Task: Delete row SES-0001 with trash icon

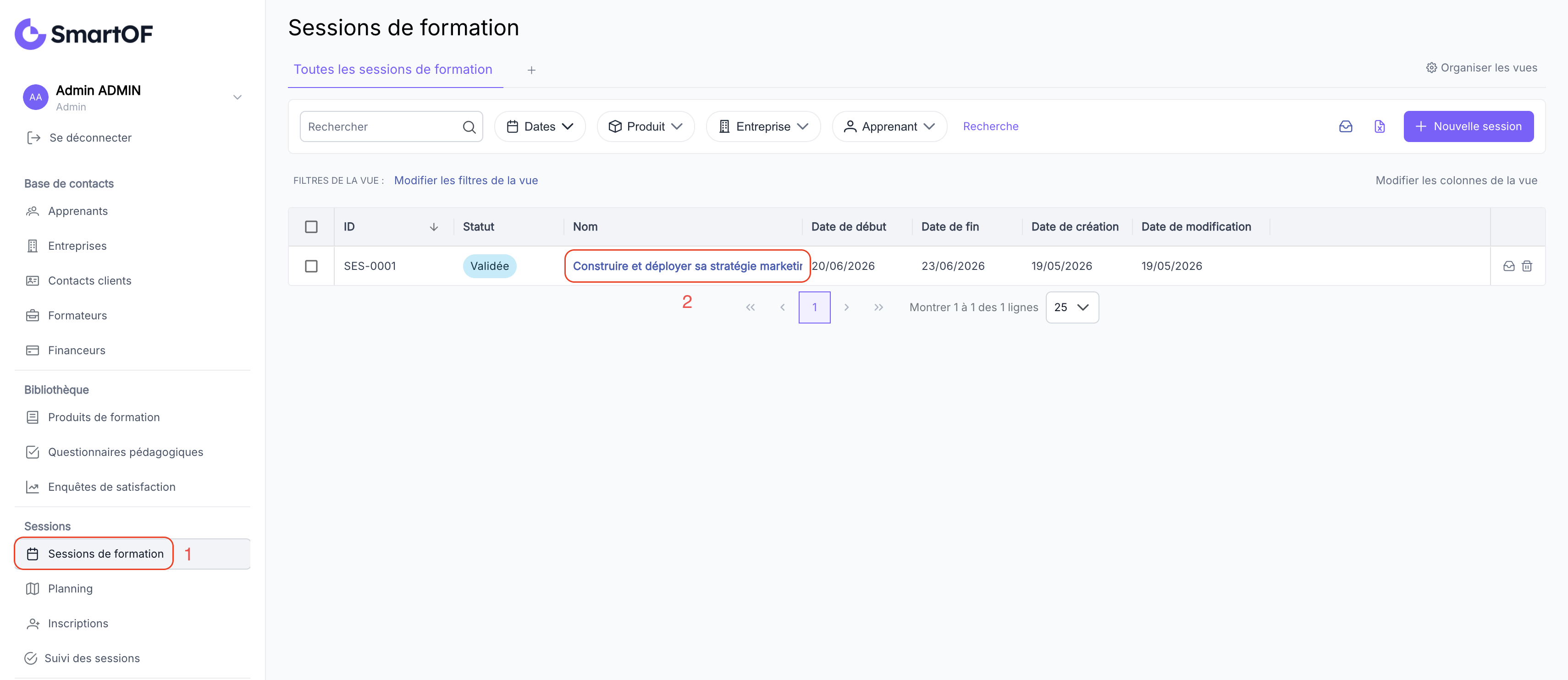Action: pos(1527,266)
